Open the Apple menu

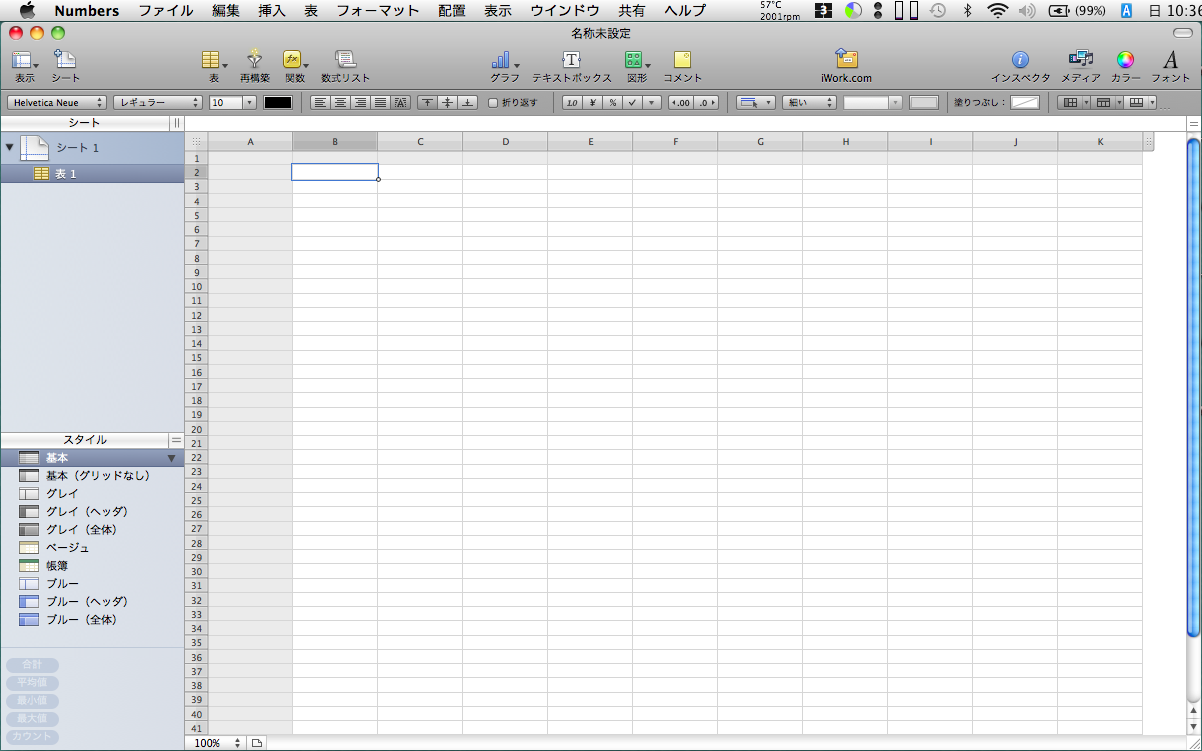point(27,11)
